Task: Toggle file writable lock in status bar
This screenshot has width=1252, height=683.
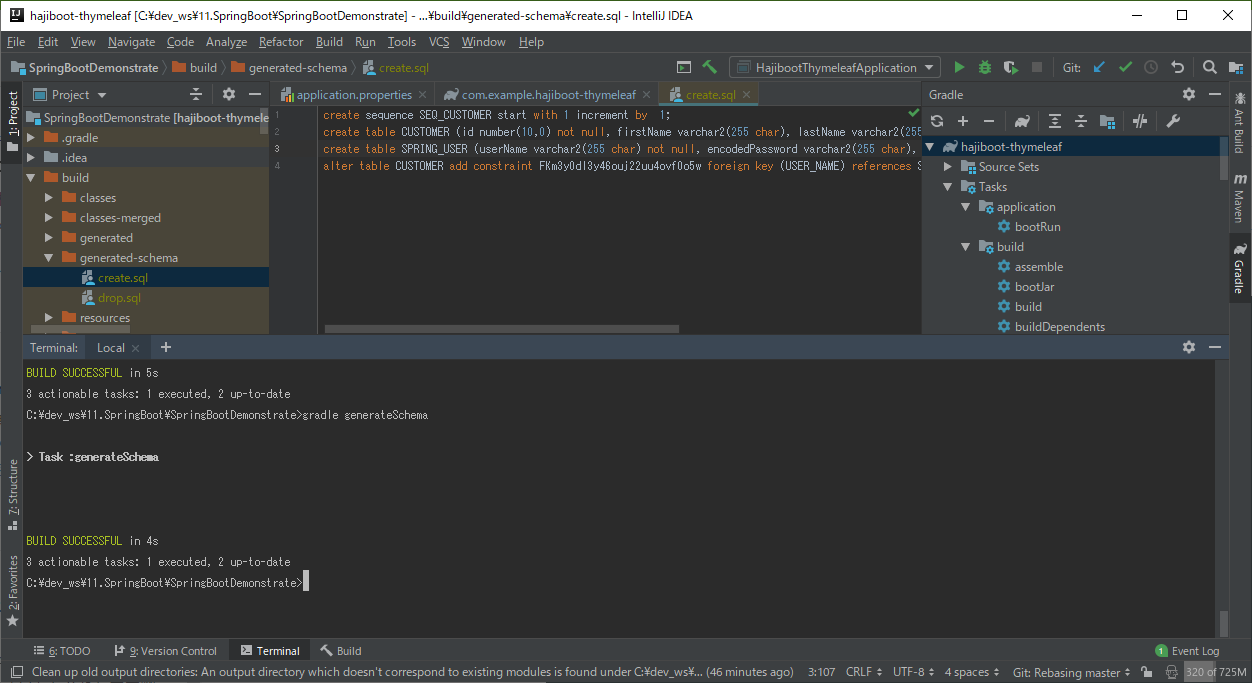Action: 1147,671
